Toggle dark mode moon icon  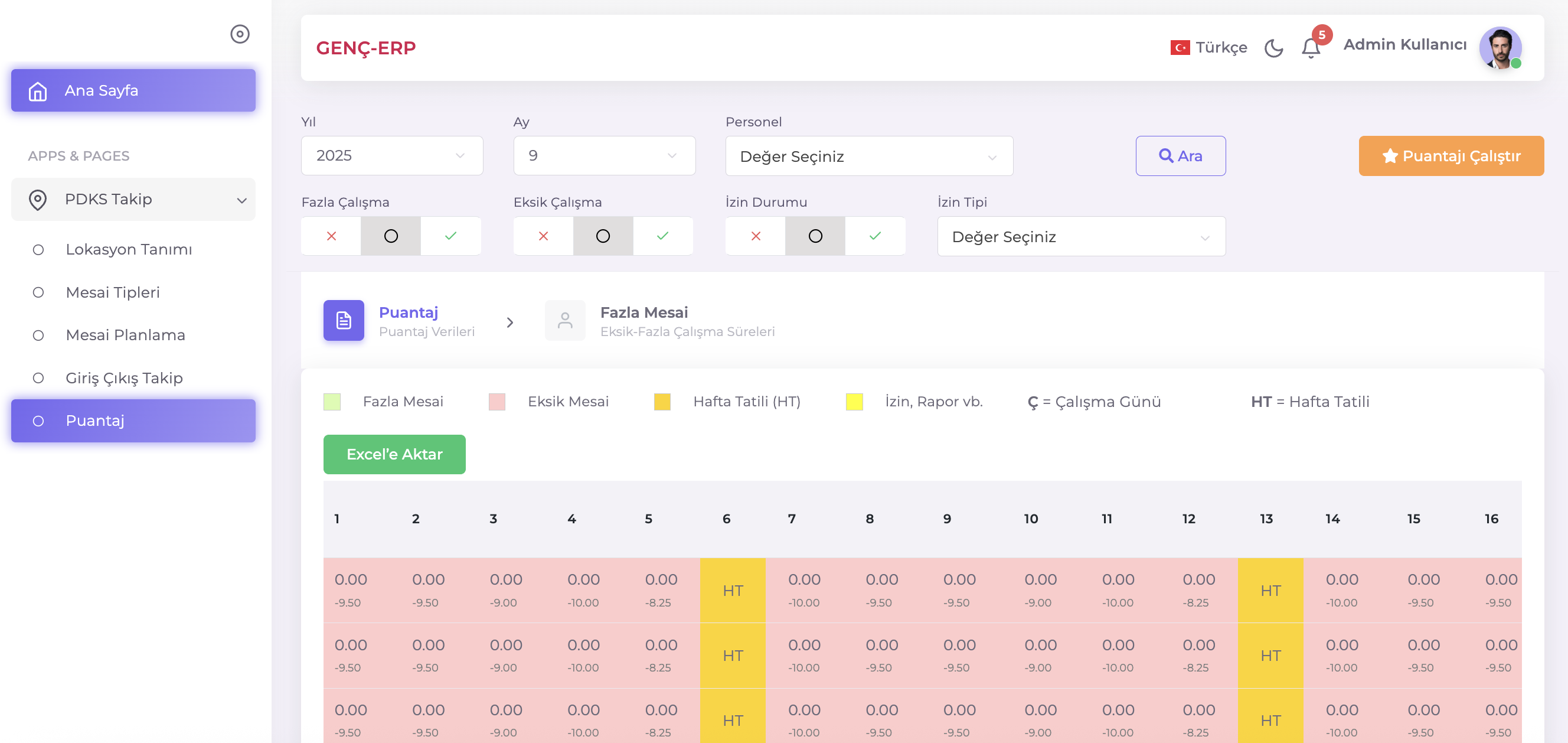[1273, 47]
